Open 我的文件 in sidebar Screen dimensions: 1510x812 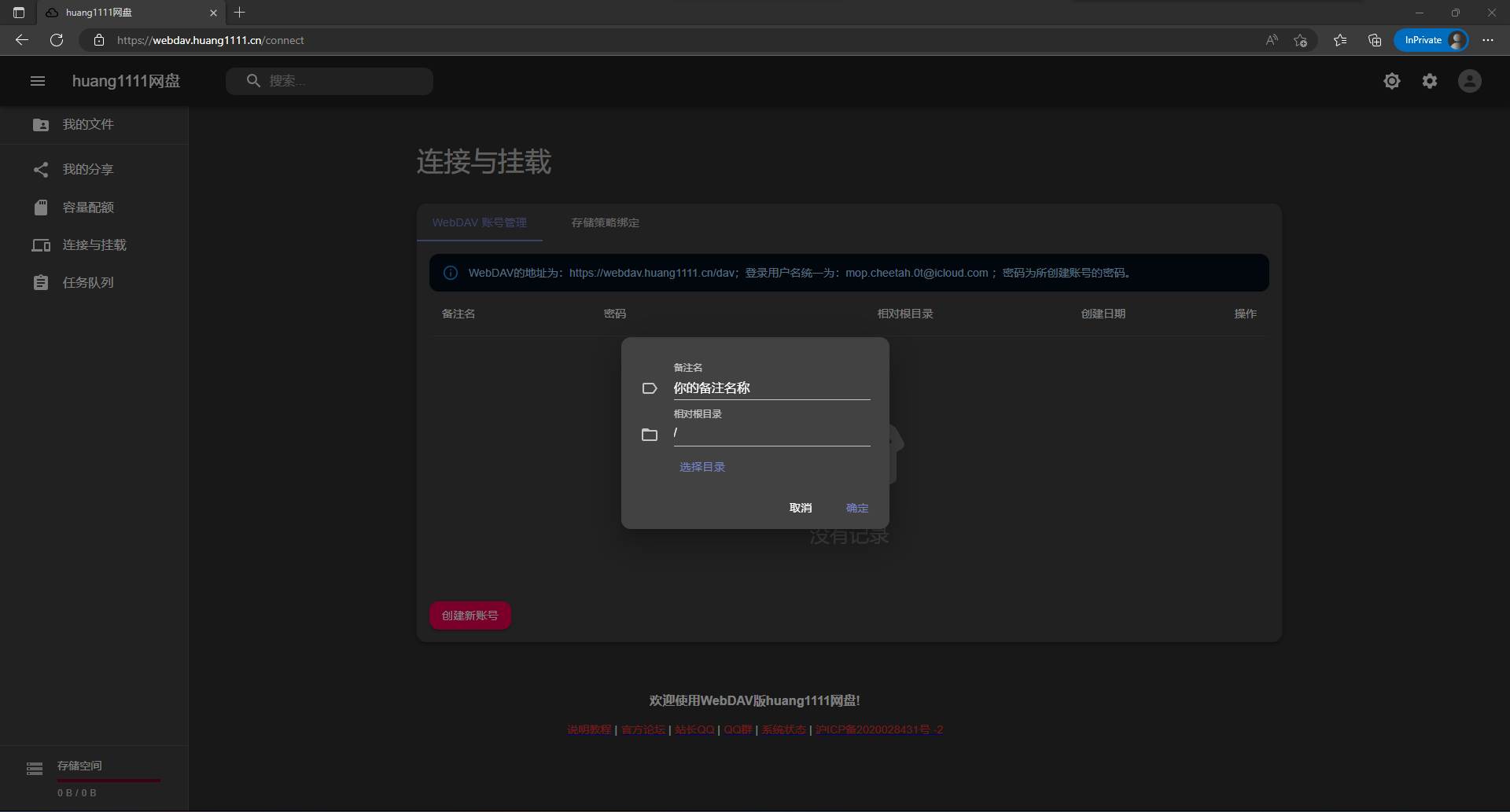88,125
